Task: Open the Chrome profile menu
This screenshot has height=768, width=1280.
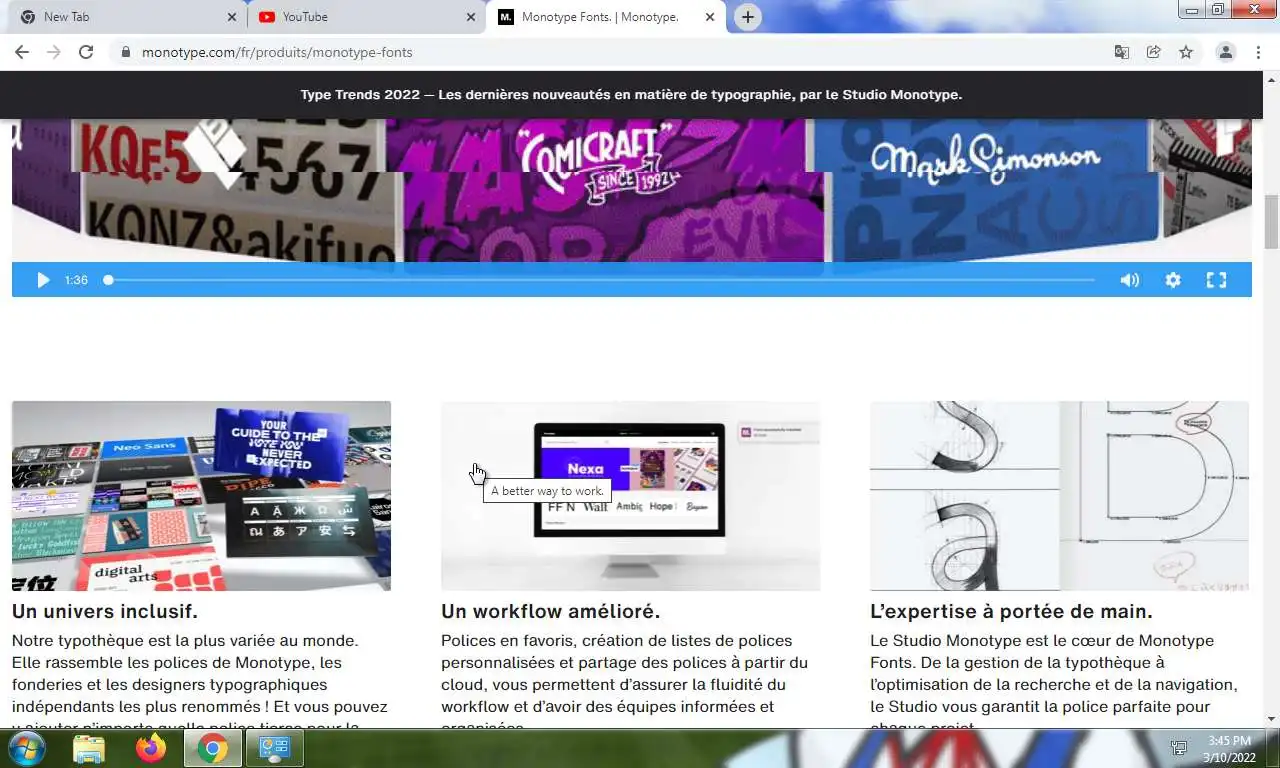Action: 1225,52
